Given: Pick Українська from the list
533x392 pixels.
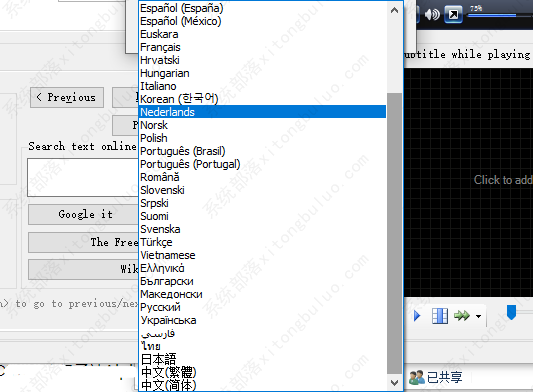Looking at the screenshot, I should click(262, 320).
